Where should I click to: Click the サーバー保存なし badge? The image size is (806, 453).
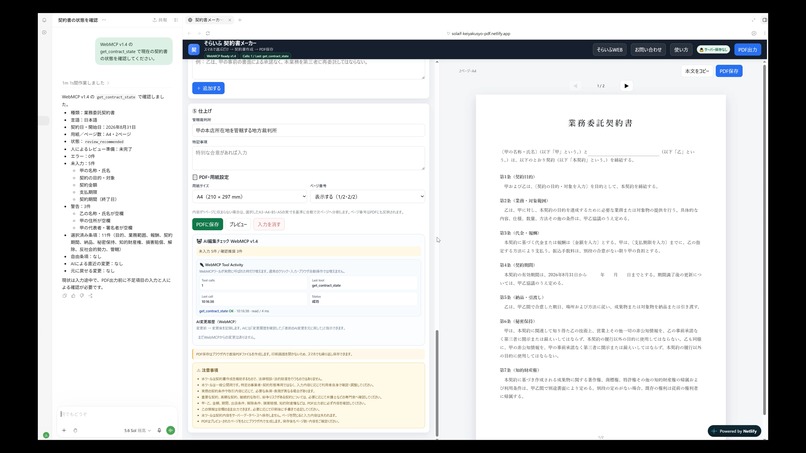click(x=713, y=50)
